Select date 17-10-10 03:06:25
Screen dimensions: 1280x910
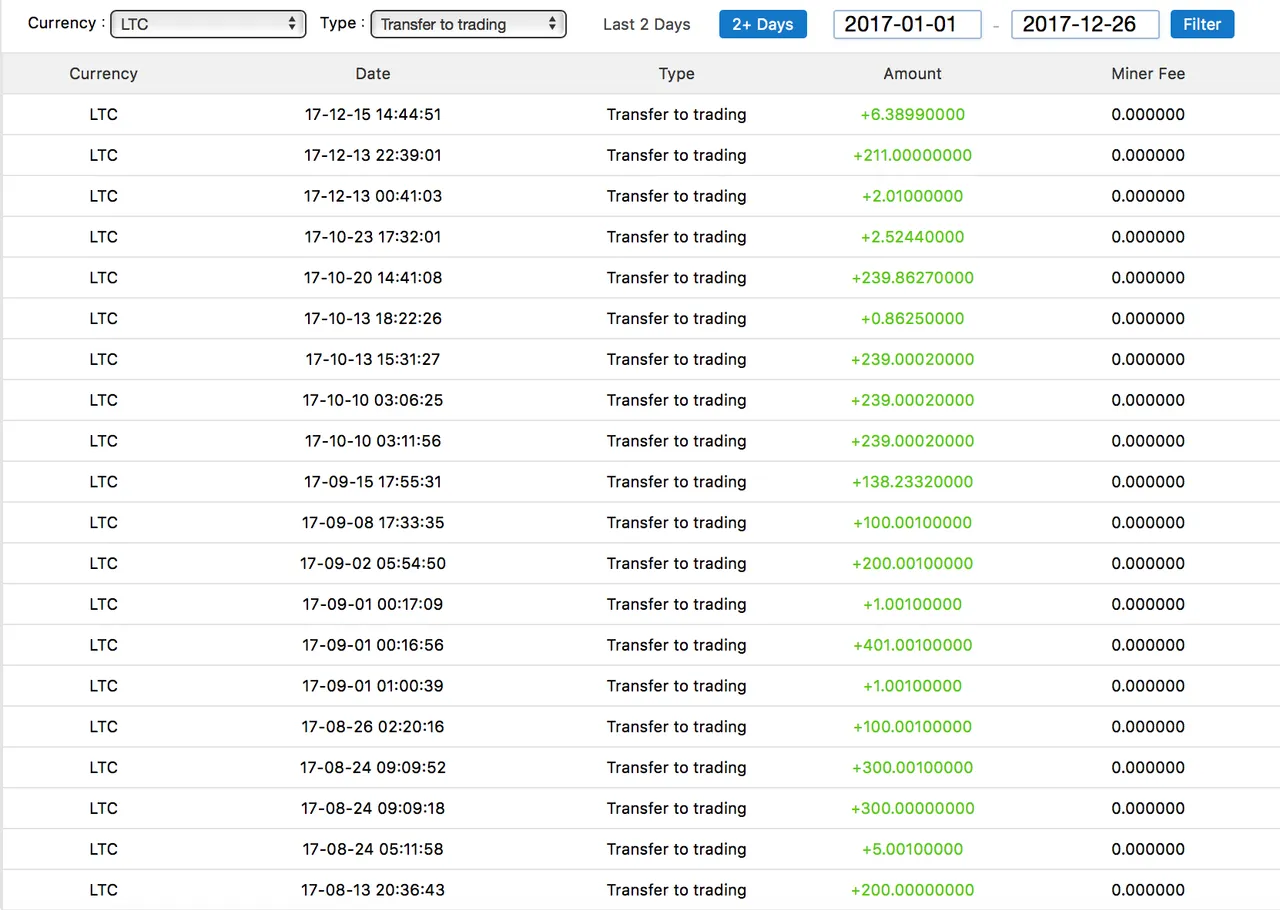tap(373, 400)
